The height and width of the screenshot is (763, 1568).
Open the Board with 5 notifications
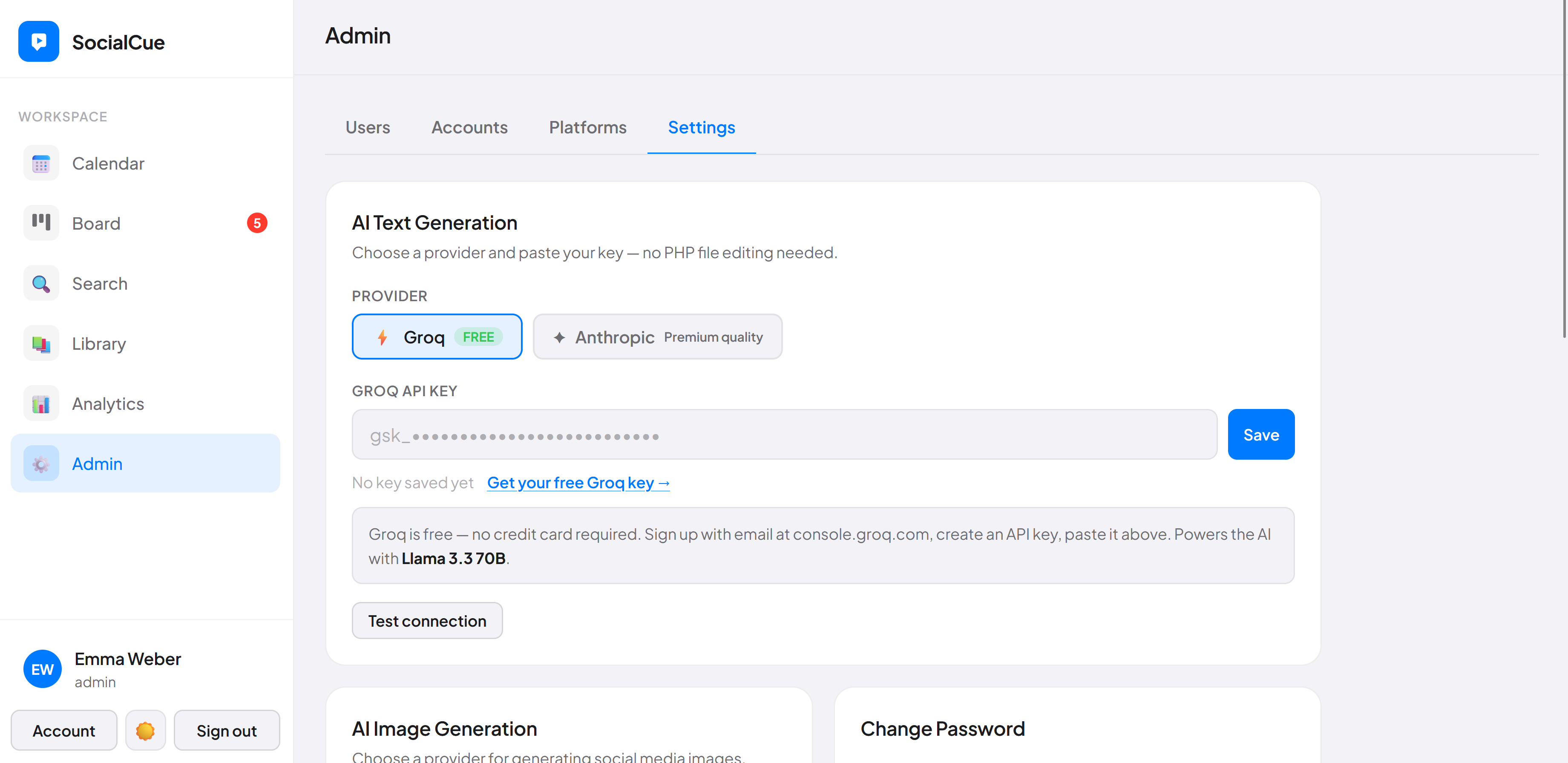tap(96, 223)
